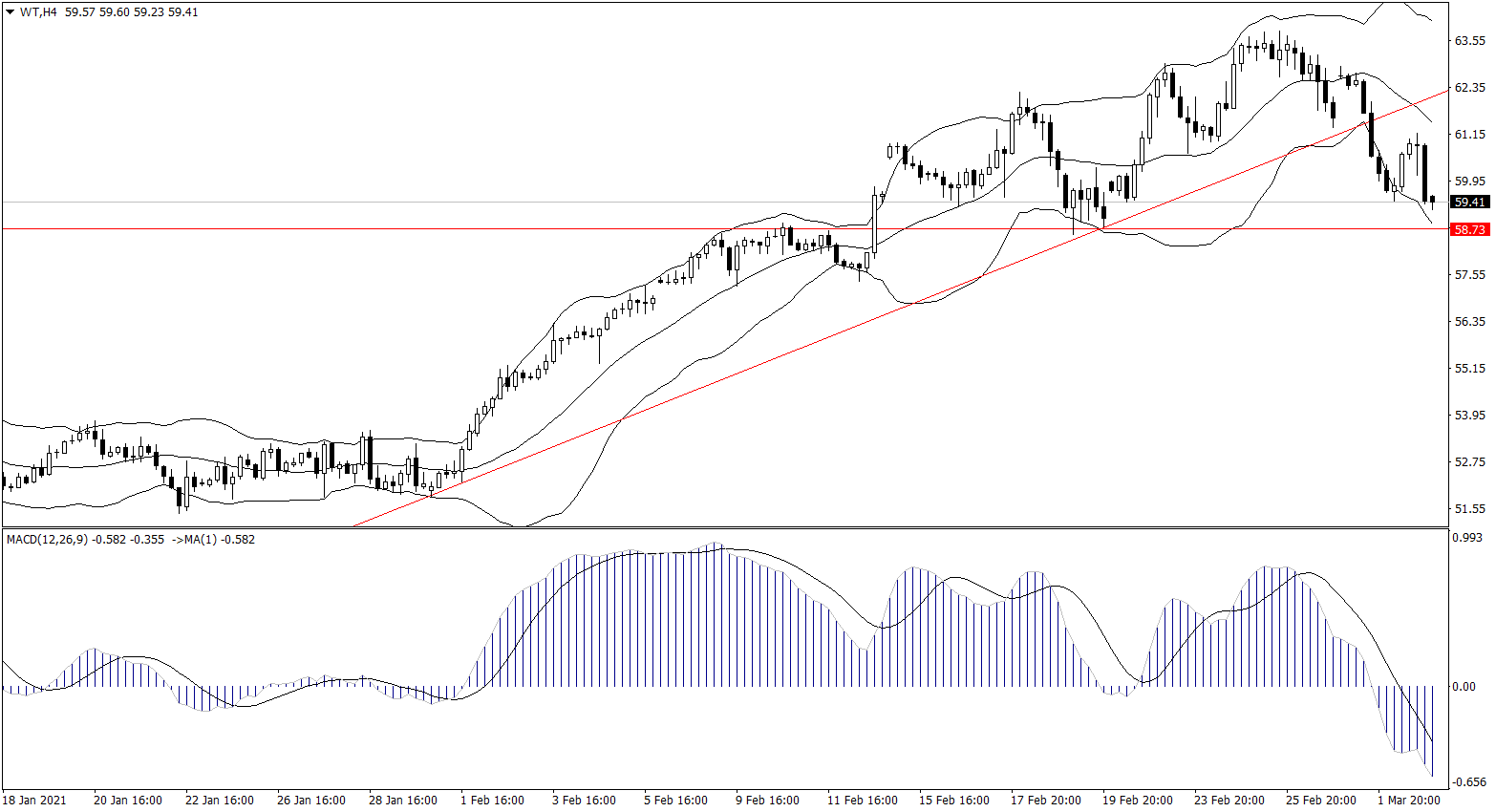Click the dropdown triangle beside WT,H4
1496x812 pixels.
[x=11, y=12]
